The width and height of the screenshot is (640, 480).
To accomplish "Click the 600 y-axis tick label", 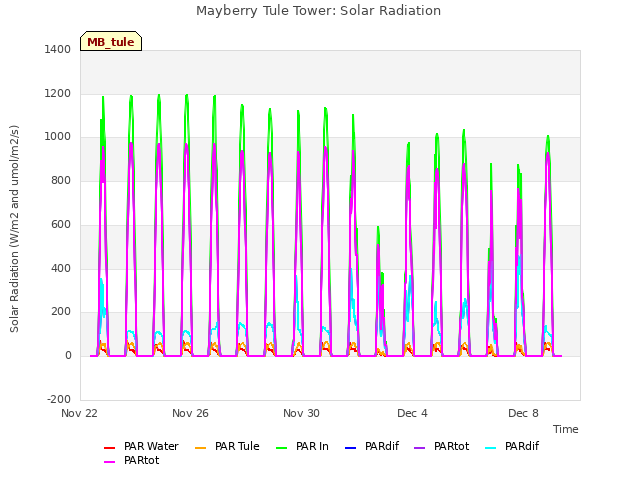I will click(x=61, y=224).
